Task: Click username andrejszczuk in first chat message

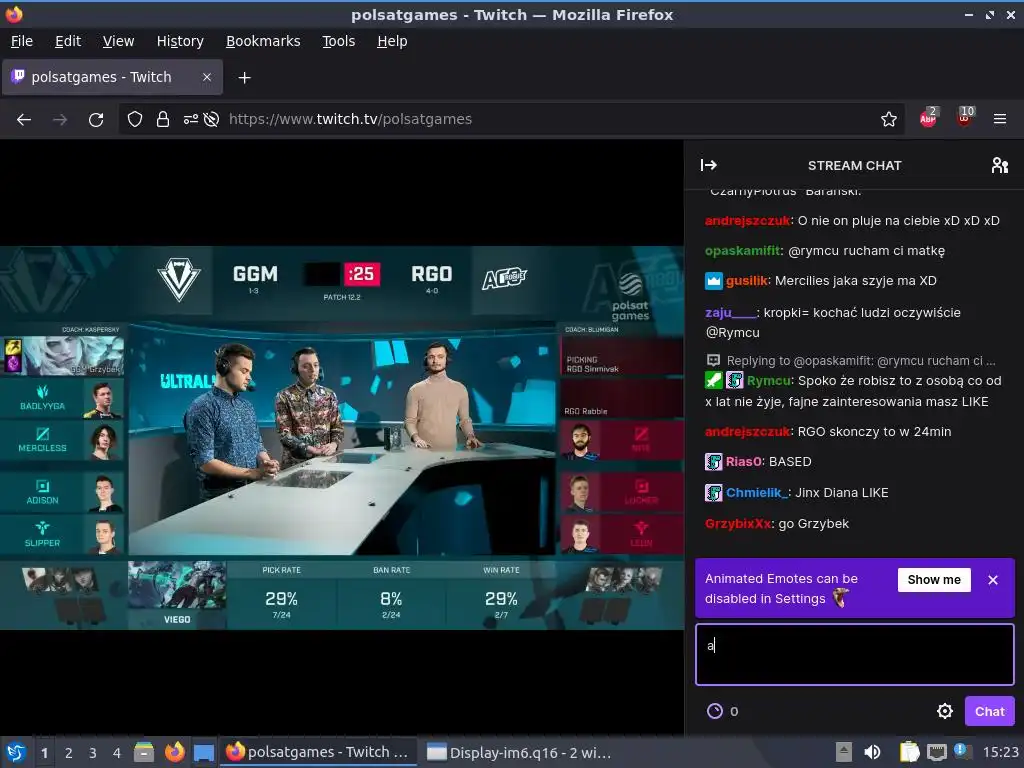Action: point(748,221)
